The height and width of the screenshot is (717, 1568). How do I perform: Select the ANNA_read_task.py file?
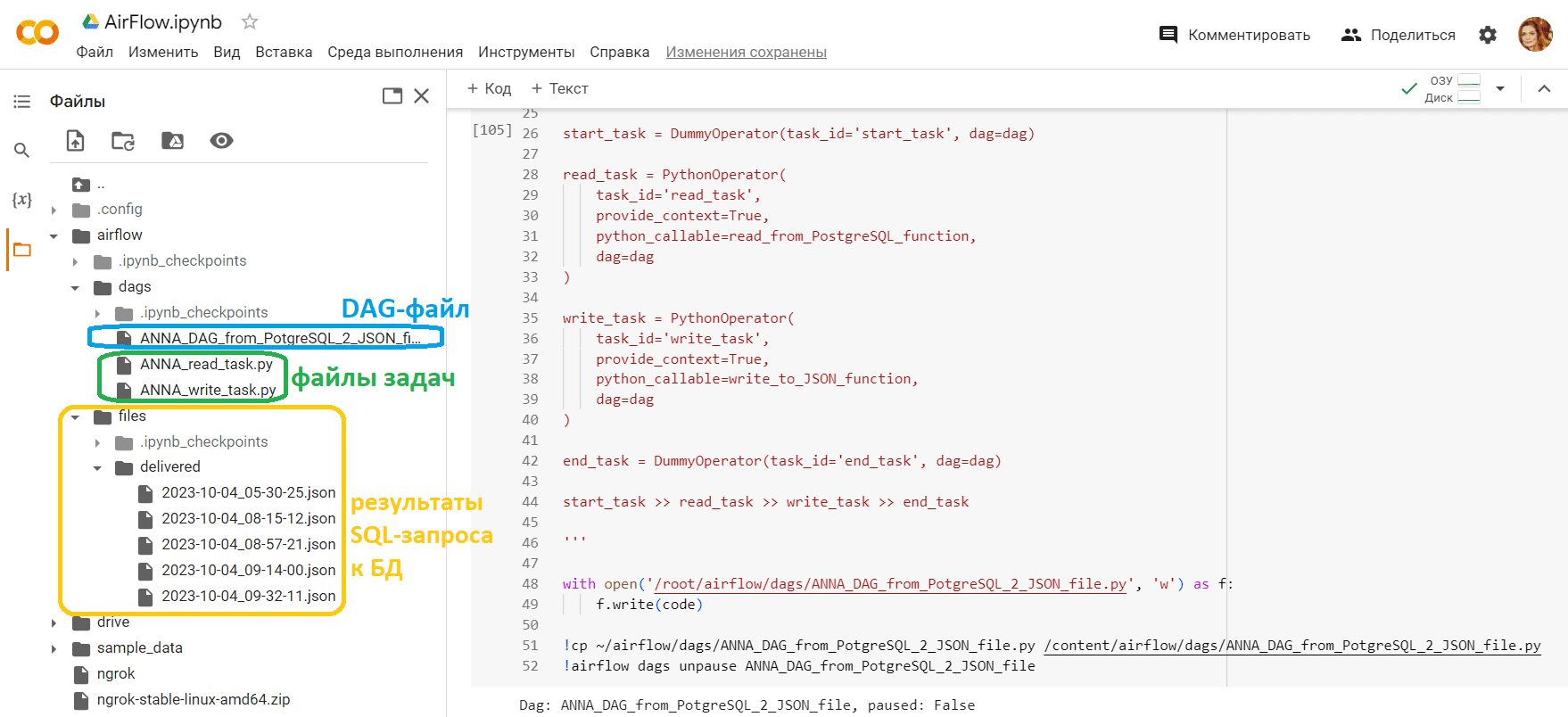tap(205, 364)
